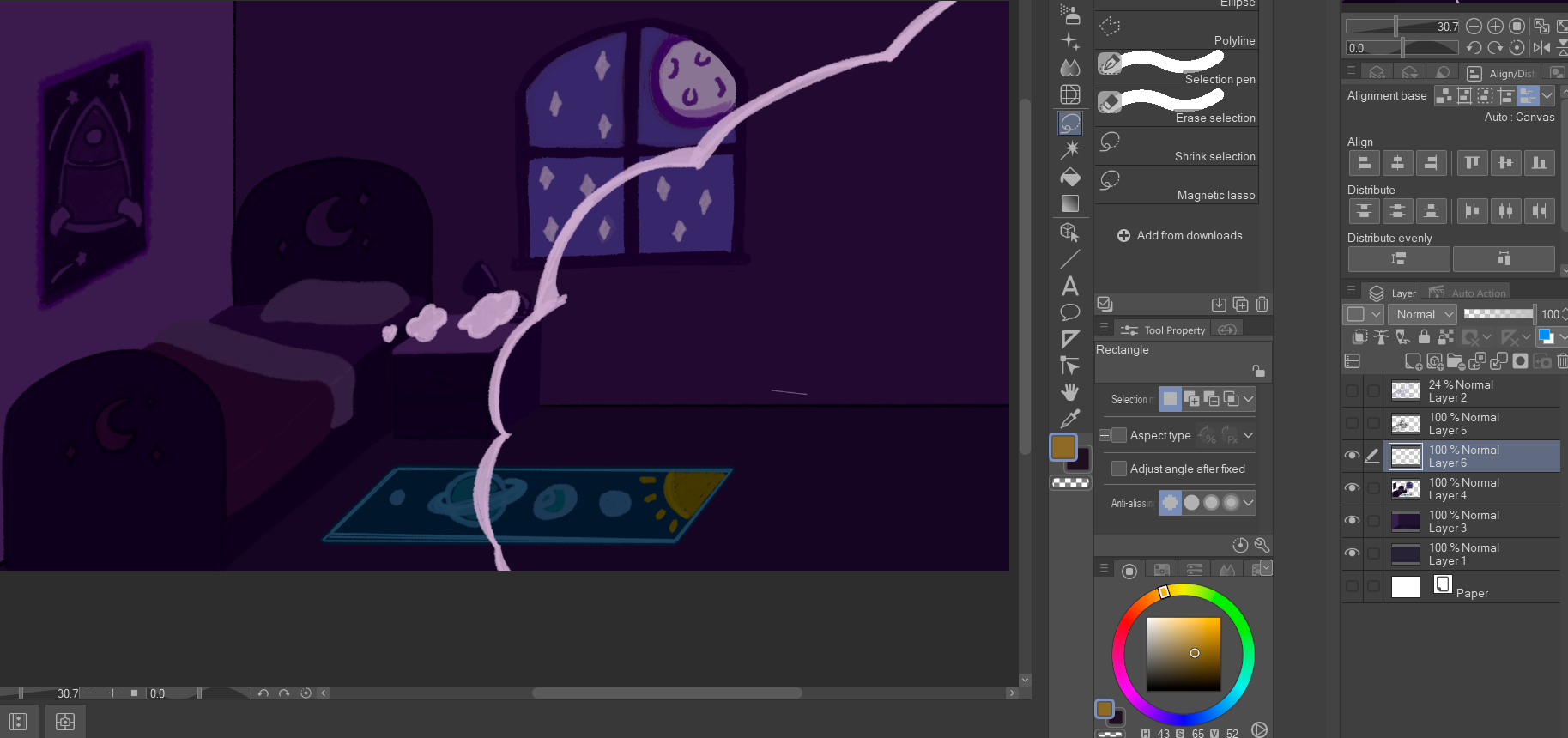The image size is (1568, 738).
Task: Select the Fill bucket tool
Action: point(1070,177)
